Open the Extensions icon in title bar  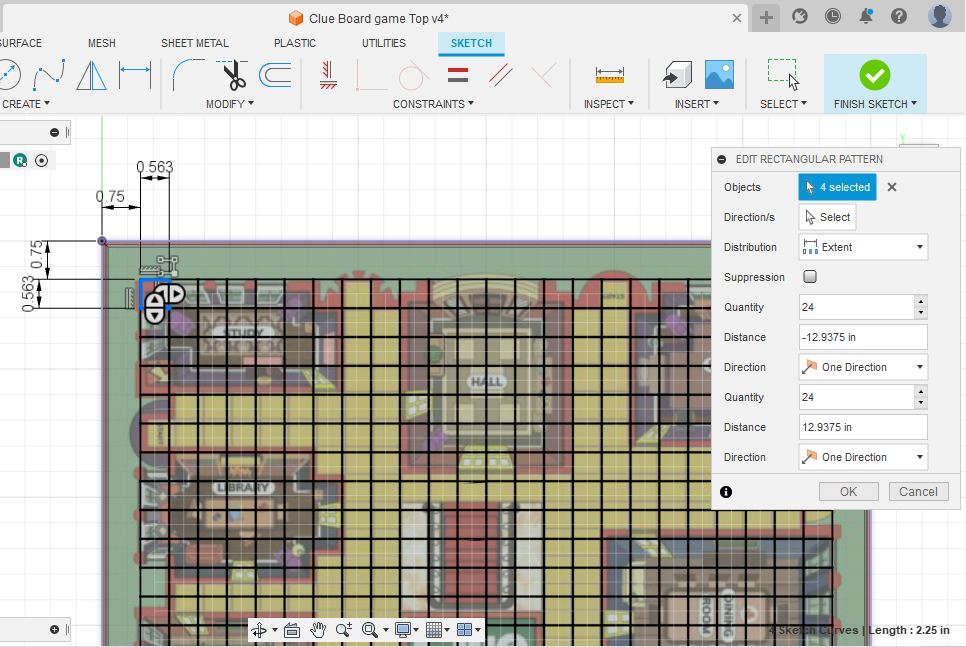(x=800, y=16)
